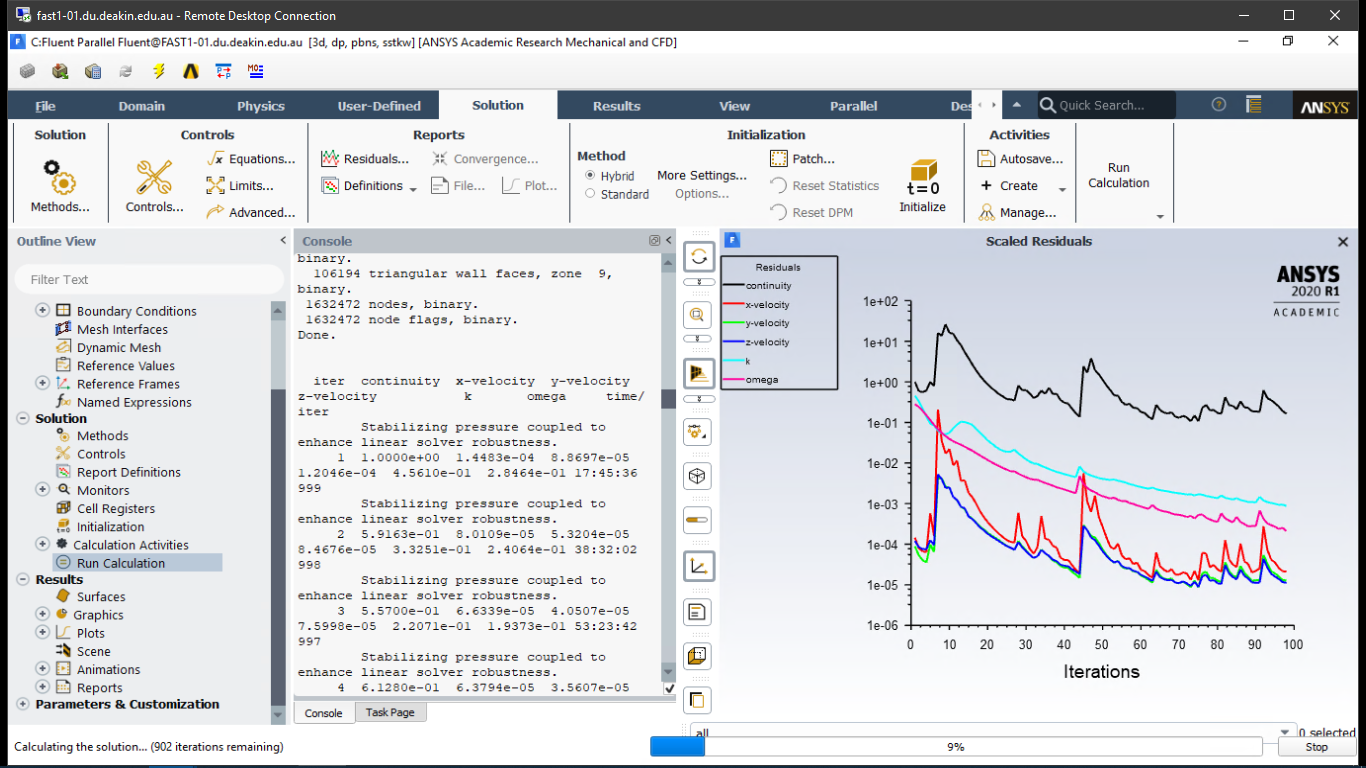Open Manage calculation activities
Viewport: 1366px width, 768px height.
[x=1017, y=212]
